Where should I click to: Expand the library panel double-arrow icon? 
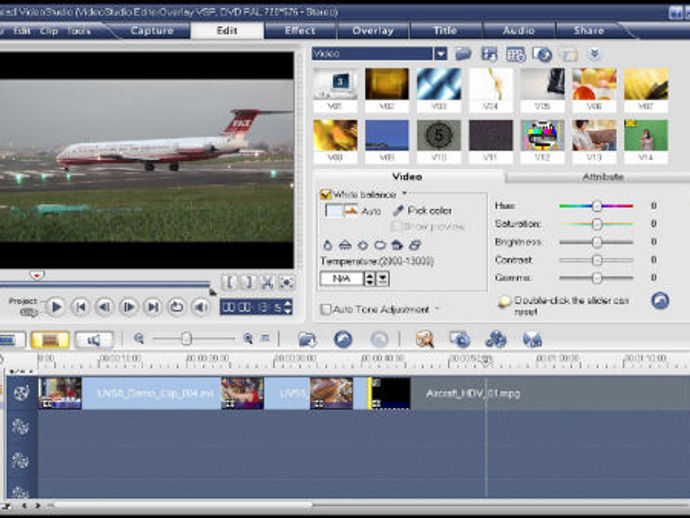tap(595, 54)
